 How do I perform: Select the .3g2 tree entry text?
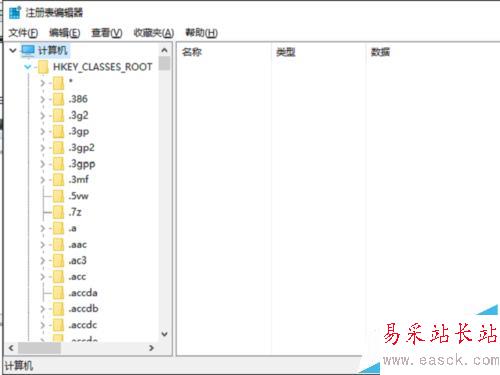tap(79, 115)
